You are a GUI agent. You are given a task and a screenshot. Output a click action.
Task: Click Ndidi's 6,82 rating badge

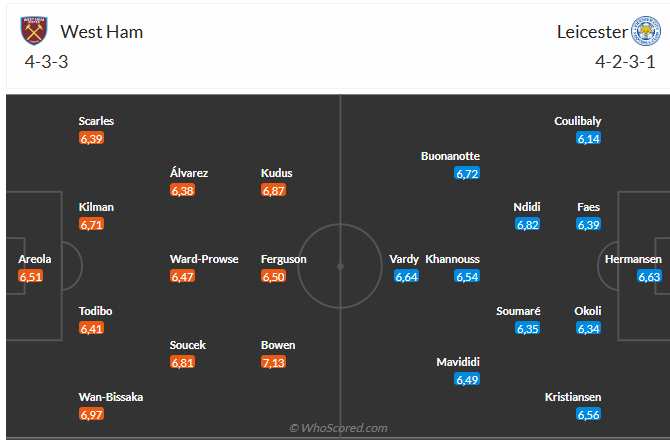pyautogui.click(x=527, y=225)
